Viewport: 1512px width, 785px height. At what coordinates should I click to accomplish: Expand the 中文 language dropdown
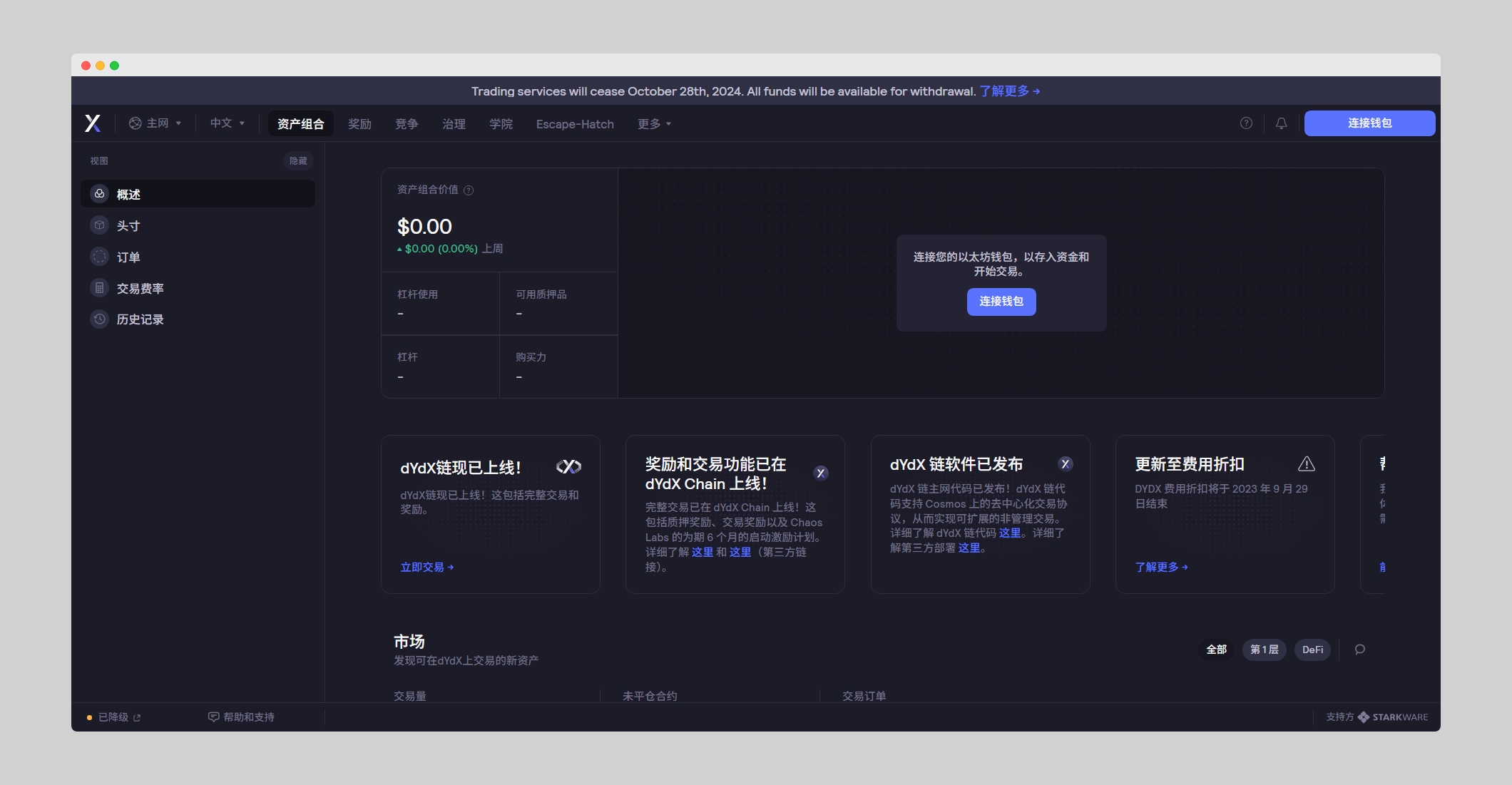point(228,123)
